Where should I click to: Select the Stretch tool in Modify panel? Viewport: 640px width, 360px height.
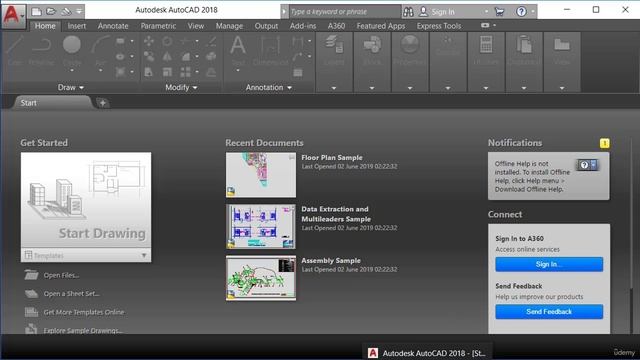pos(149,72)
